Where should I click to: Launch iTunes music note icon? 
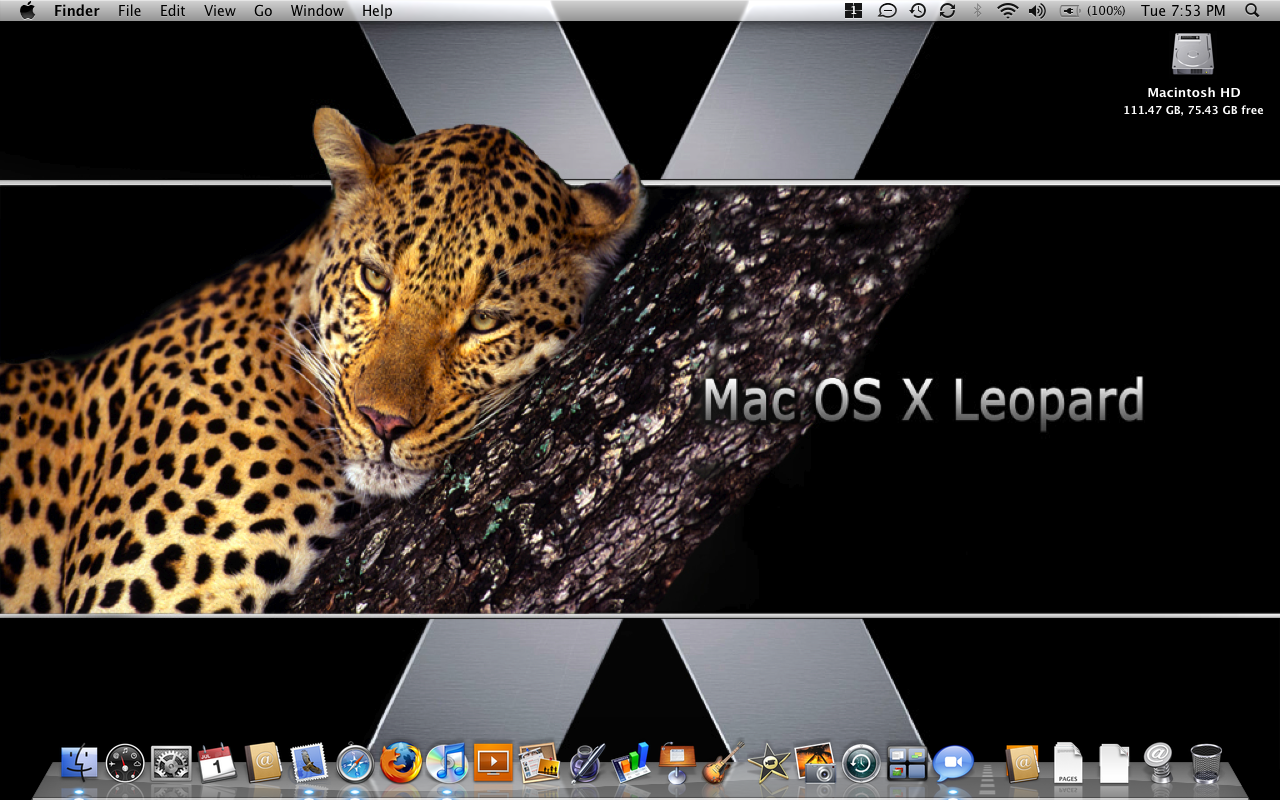[x=447, y=763]
